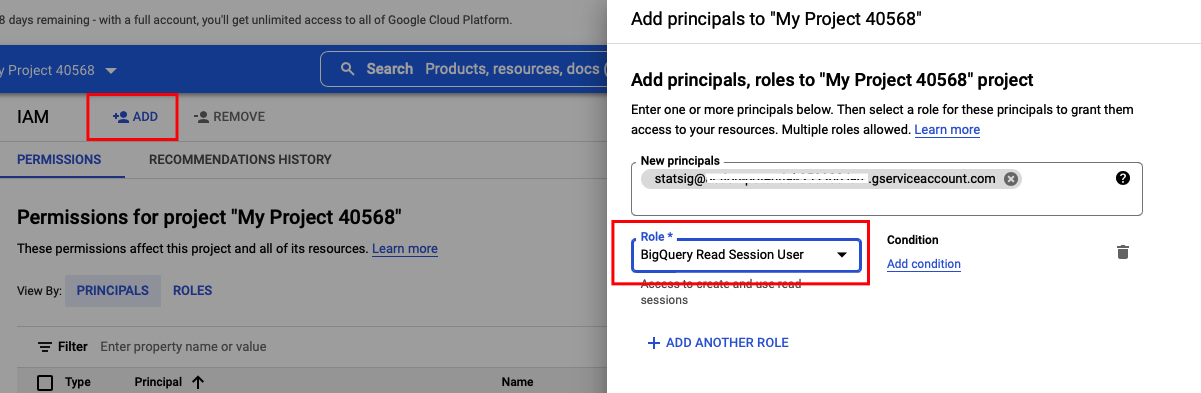Viewport: 1201px width, 393px height.
Task: Focus the New principals input area
Action: 887,189
